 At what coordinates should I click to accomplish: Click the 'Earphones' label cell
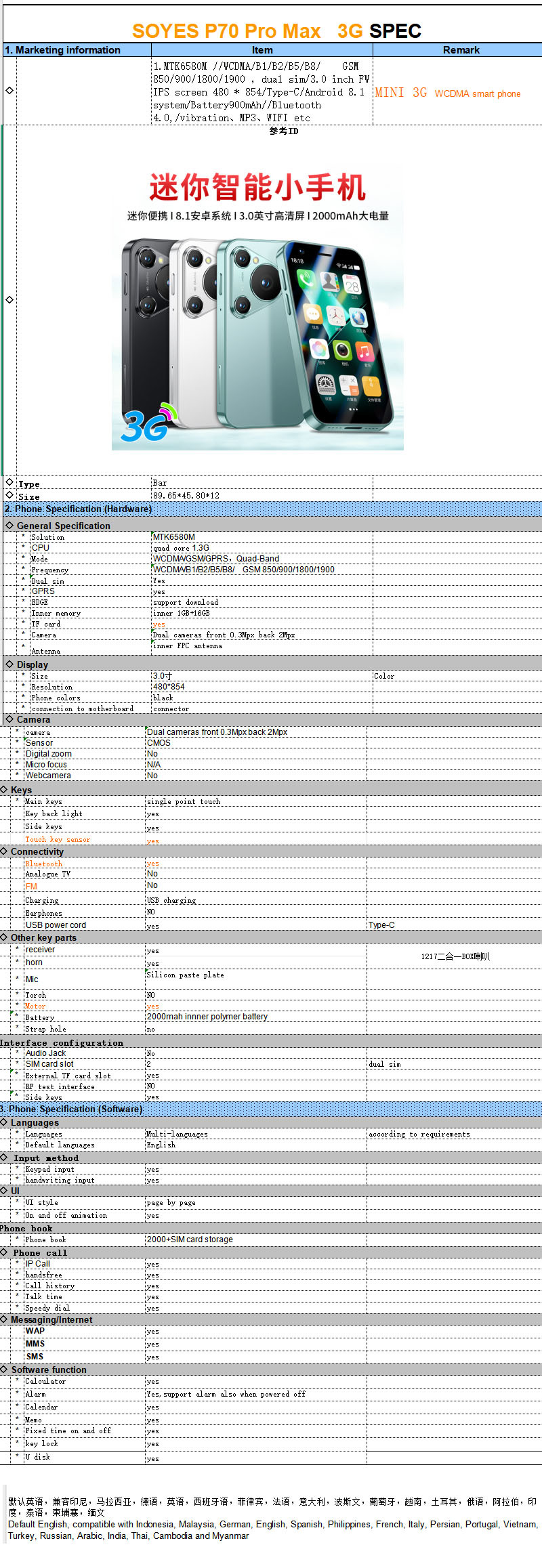tap(85, 913)
